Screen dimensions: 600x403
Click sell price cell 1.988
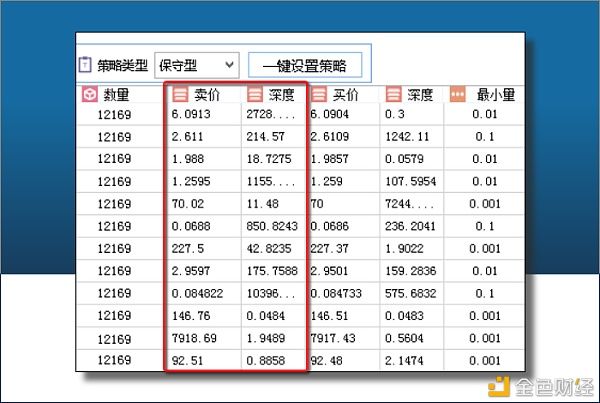(188, 159)
